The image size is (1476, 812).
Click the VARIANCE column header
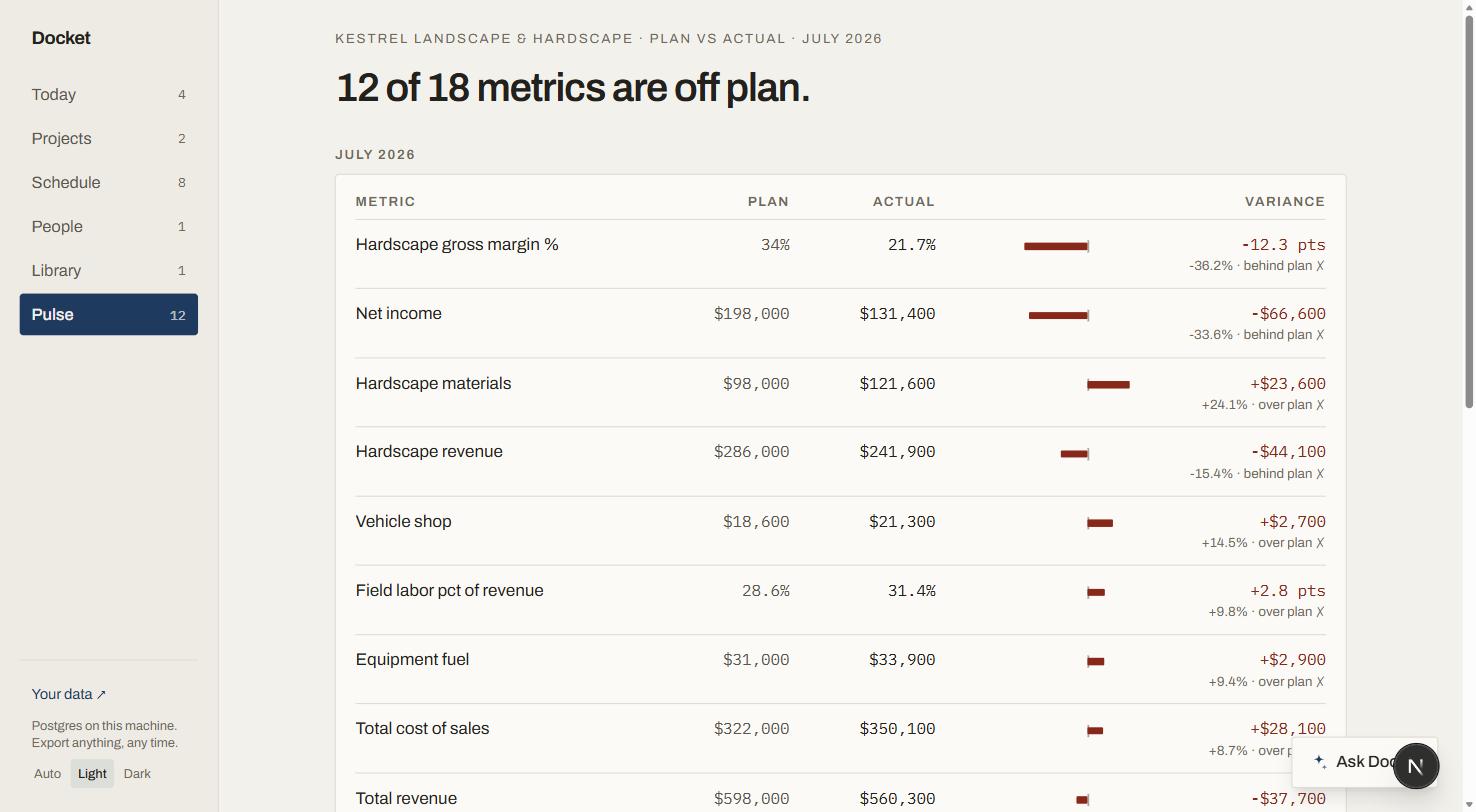coord(1285,202)
